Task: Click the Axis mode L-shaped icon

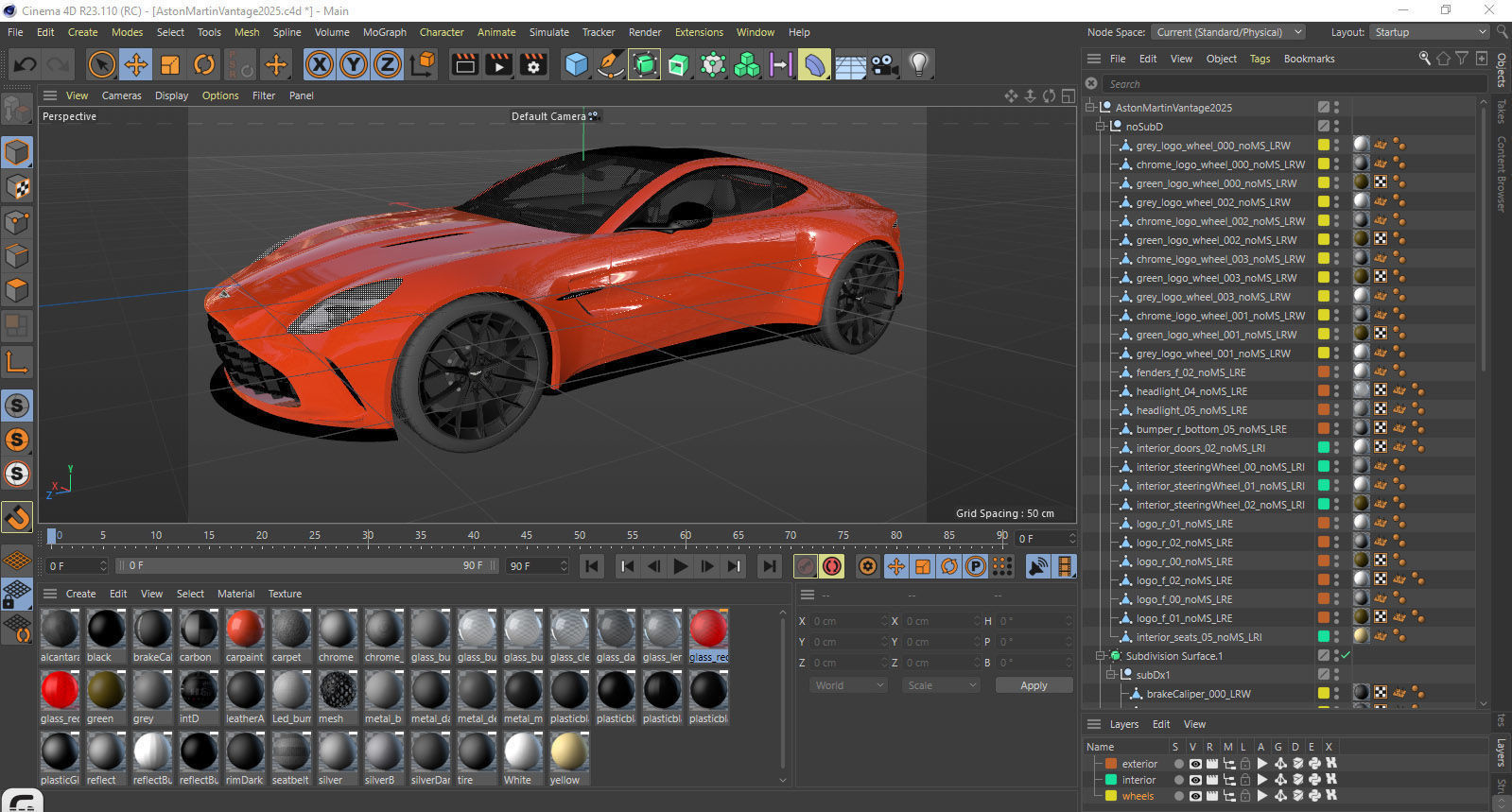Action: click(17, 362)
